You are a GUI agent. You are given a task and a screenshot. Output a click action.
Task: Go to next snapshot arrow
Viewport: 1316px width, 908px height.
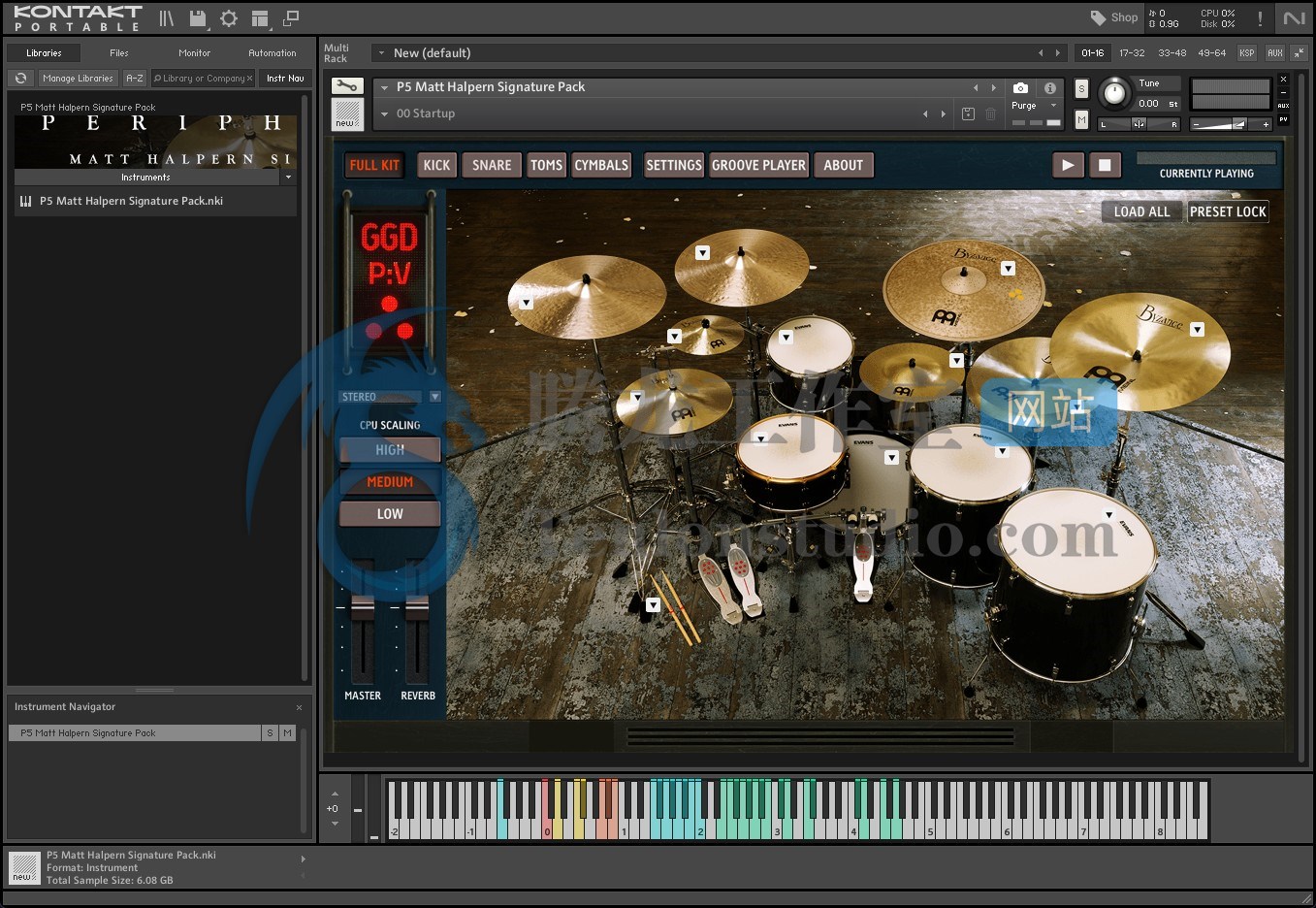click(x=943, y=113)
